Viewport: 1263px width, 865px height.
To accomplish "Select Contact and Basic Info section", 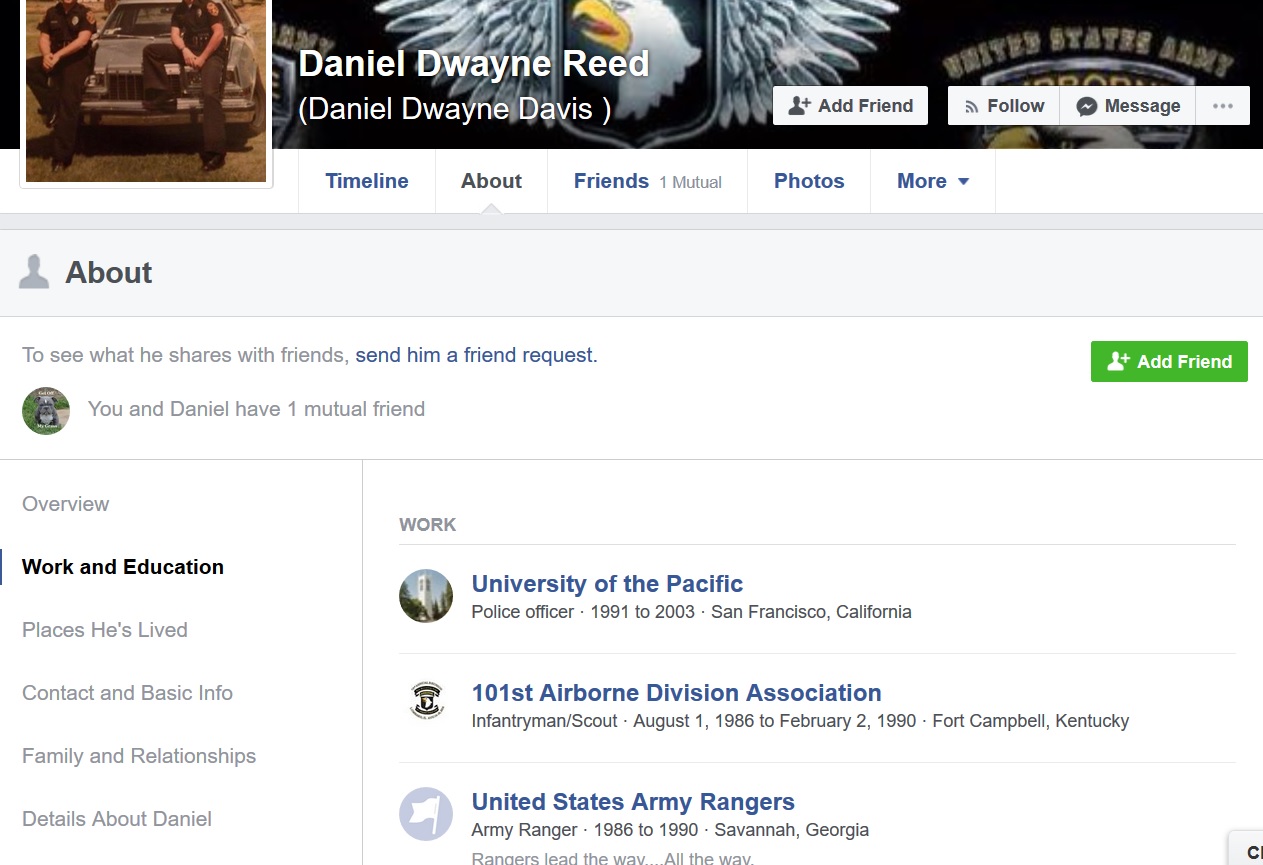I will (x=127, y=693).
